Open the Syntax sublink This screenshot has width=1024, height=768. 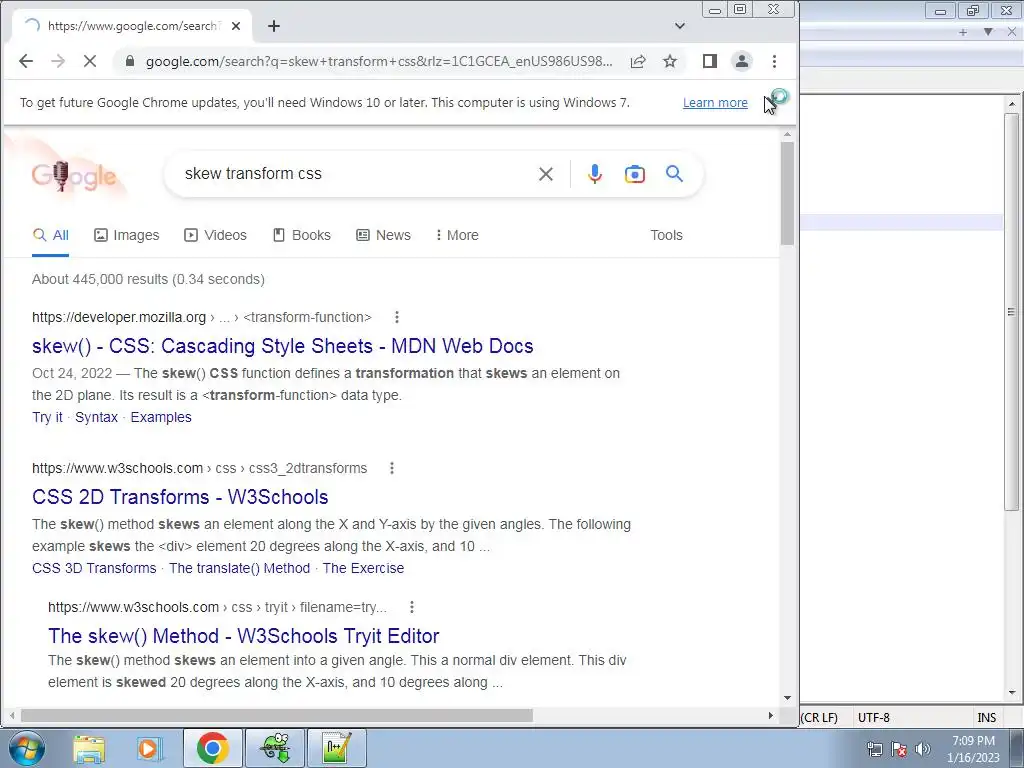pos(96,417)
